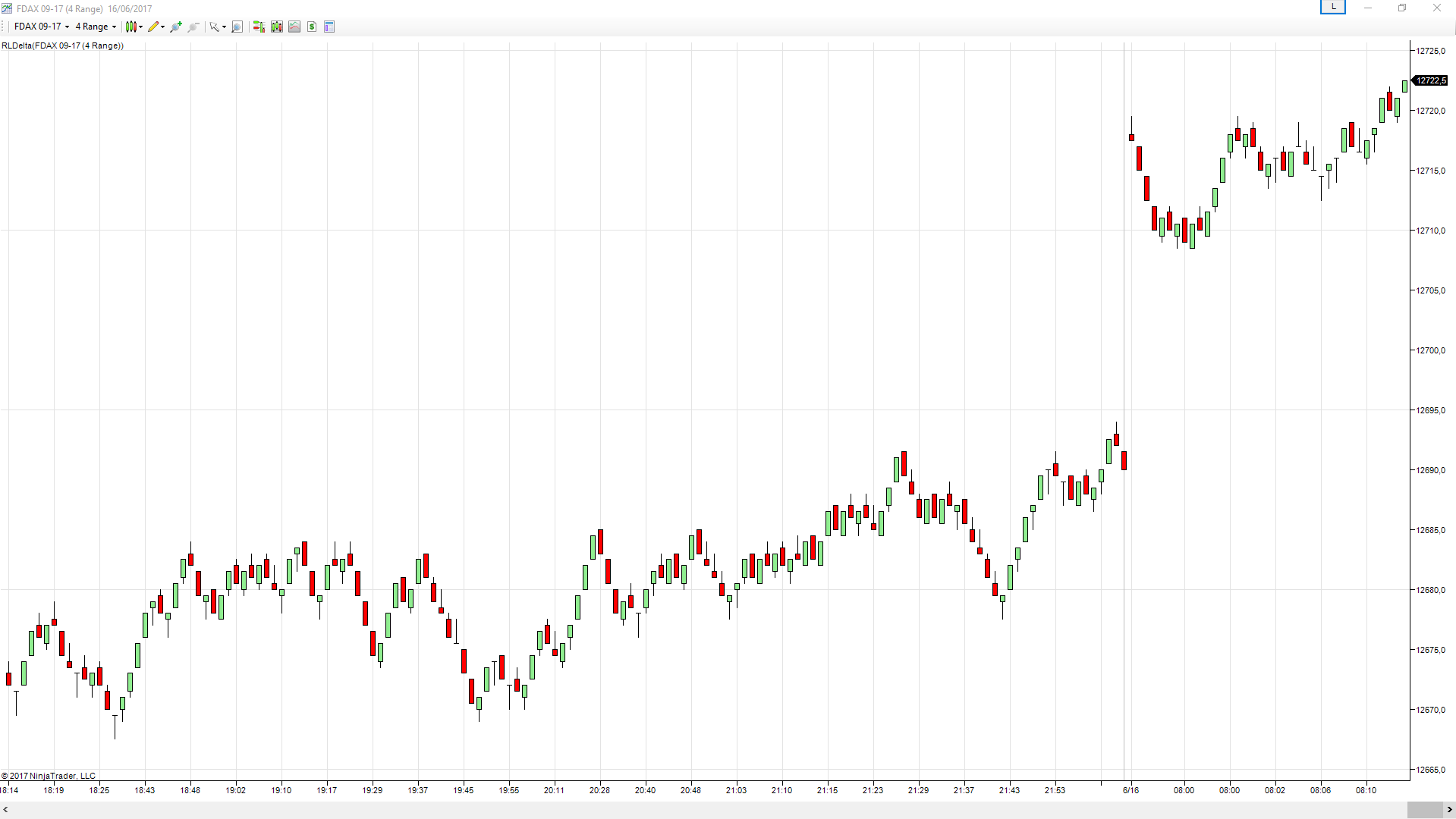The image size is (1456, 819).
Task: Click the L window link button
Action: tap(1333, 7)
